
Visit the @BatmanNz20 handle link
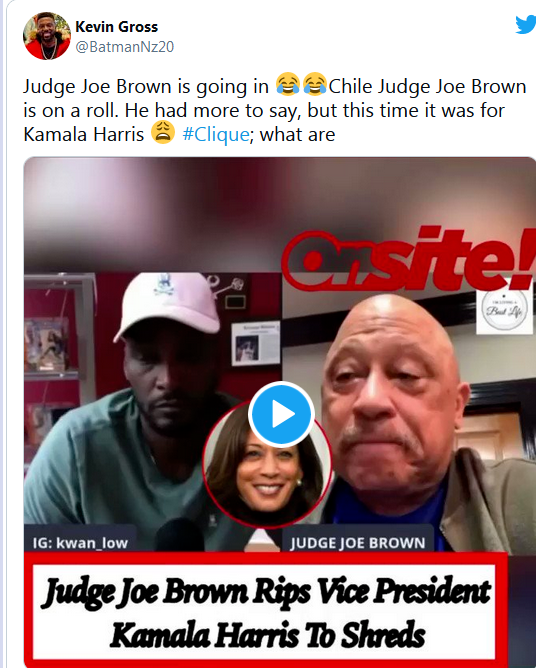tap(124, 46)
